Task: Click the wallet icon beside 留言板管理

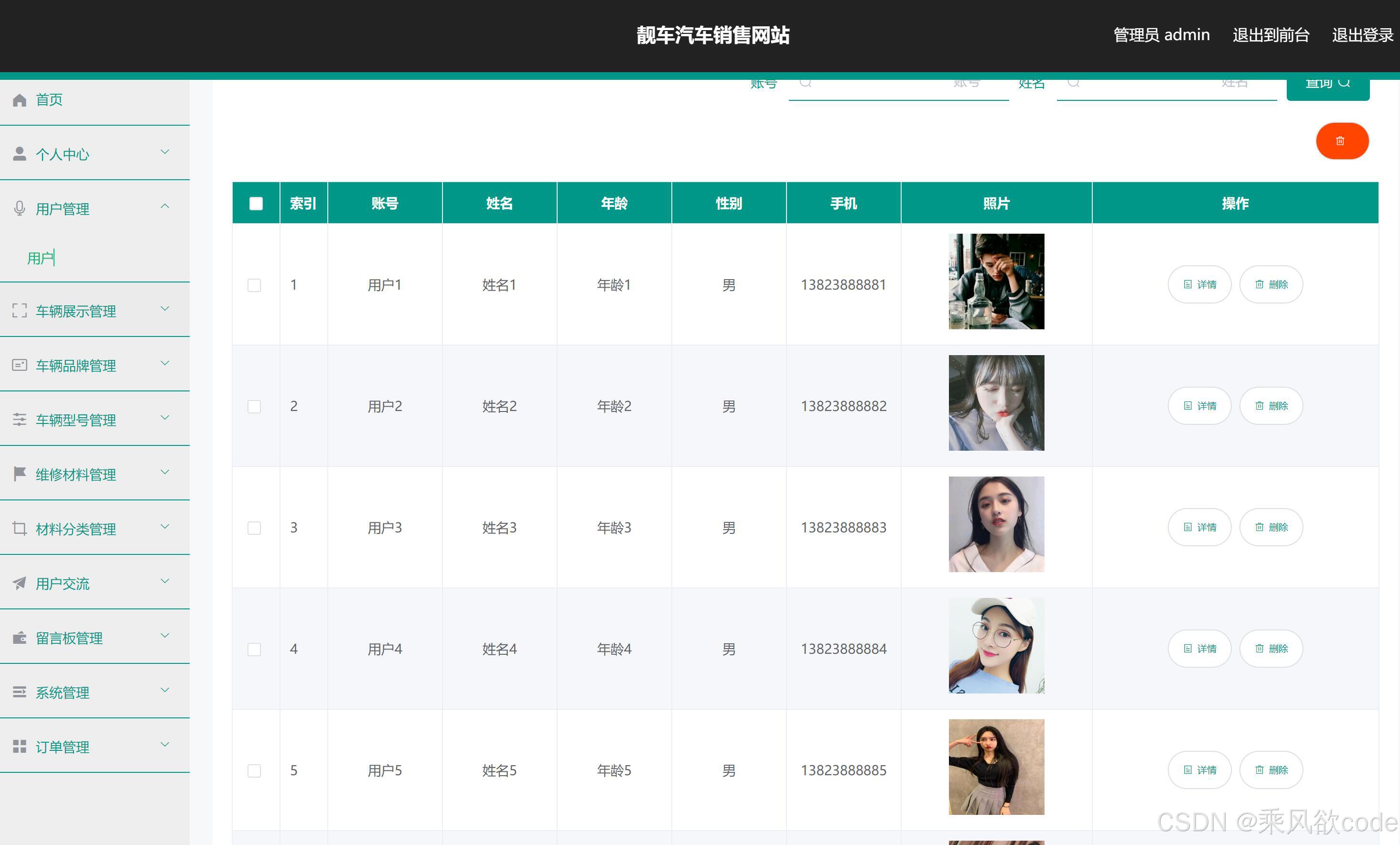Action: point(19,638)
